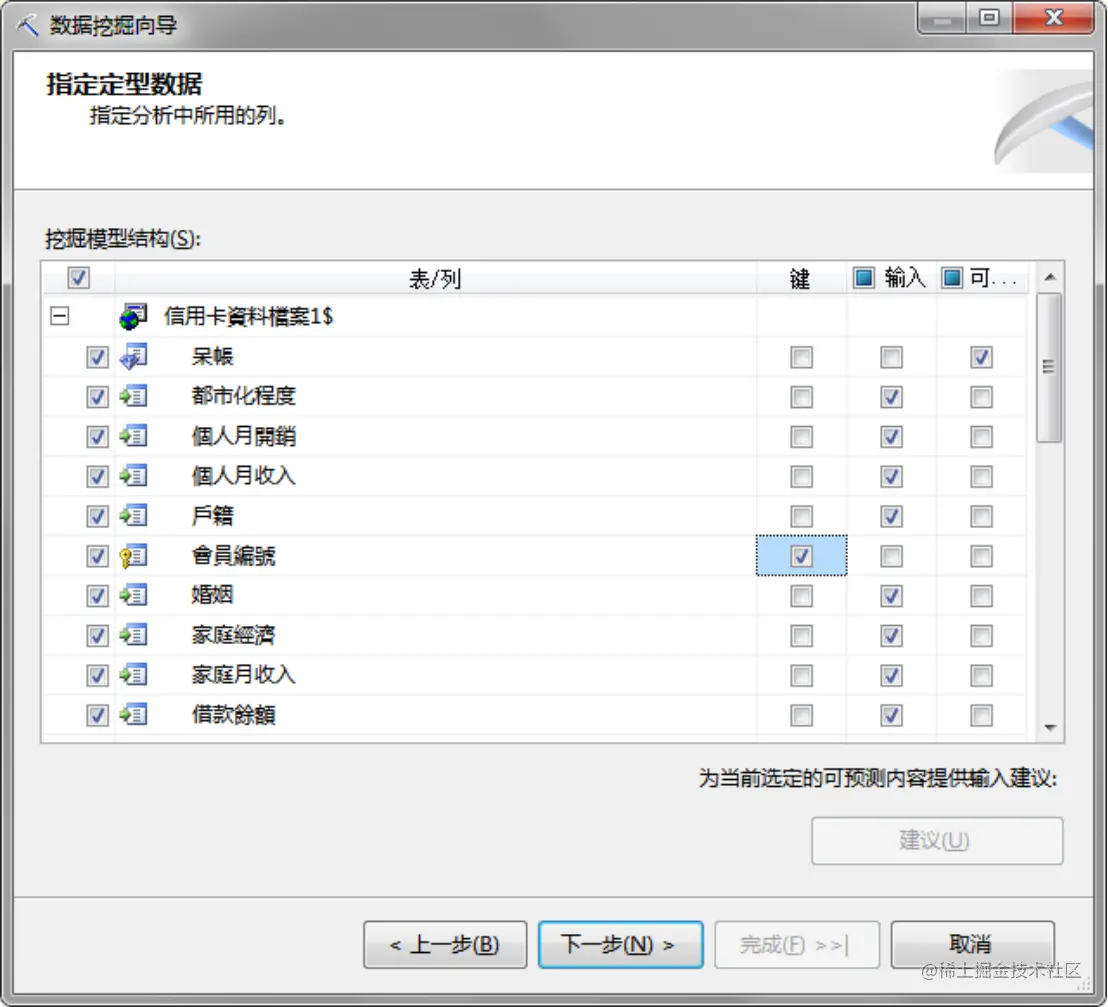Click the 完成(F) finish button
1108x1007 pixels.
tap(797, 944)
